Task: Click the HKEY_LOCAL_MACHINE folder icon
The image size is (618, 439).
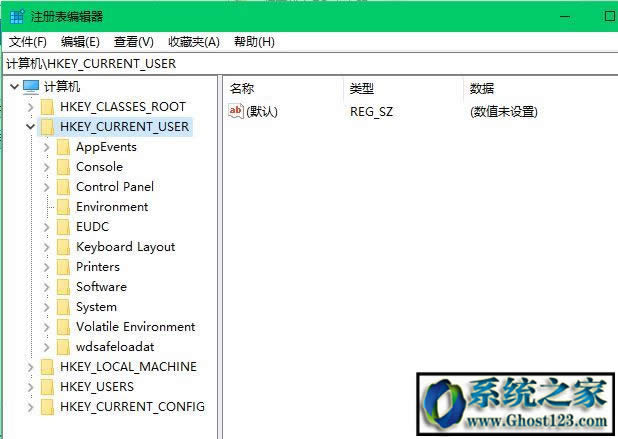Action: [x=47, y=367]
